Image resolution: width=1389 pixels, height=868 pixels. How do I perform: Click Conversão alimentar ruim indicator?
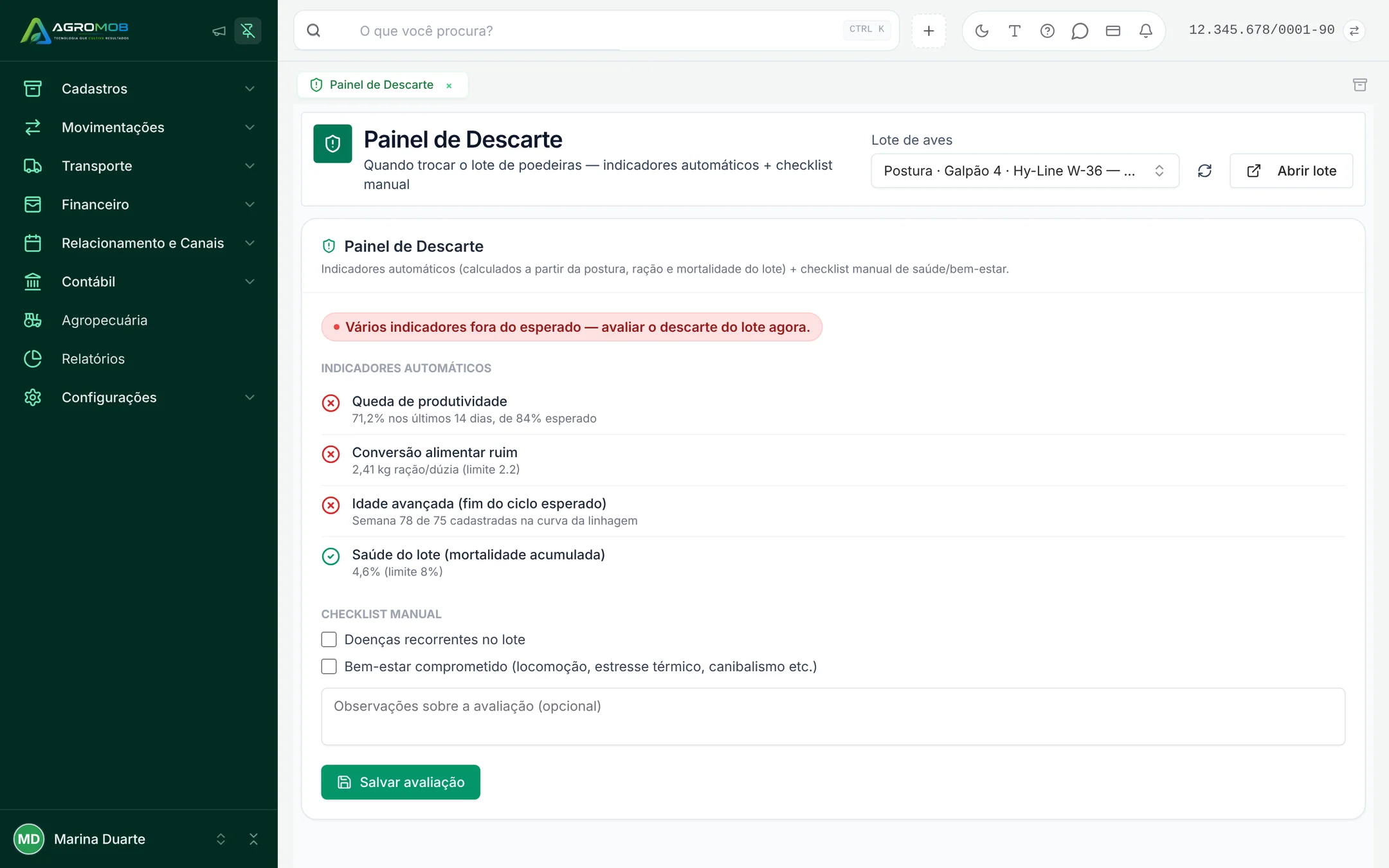(833, 460)
